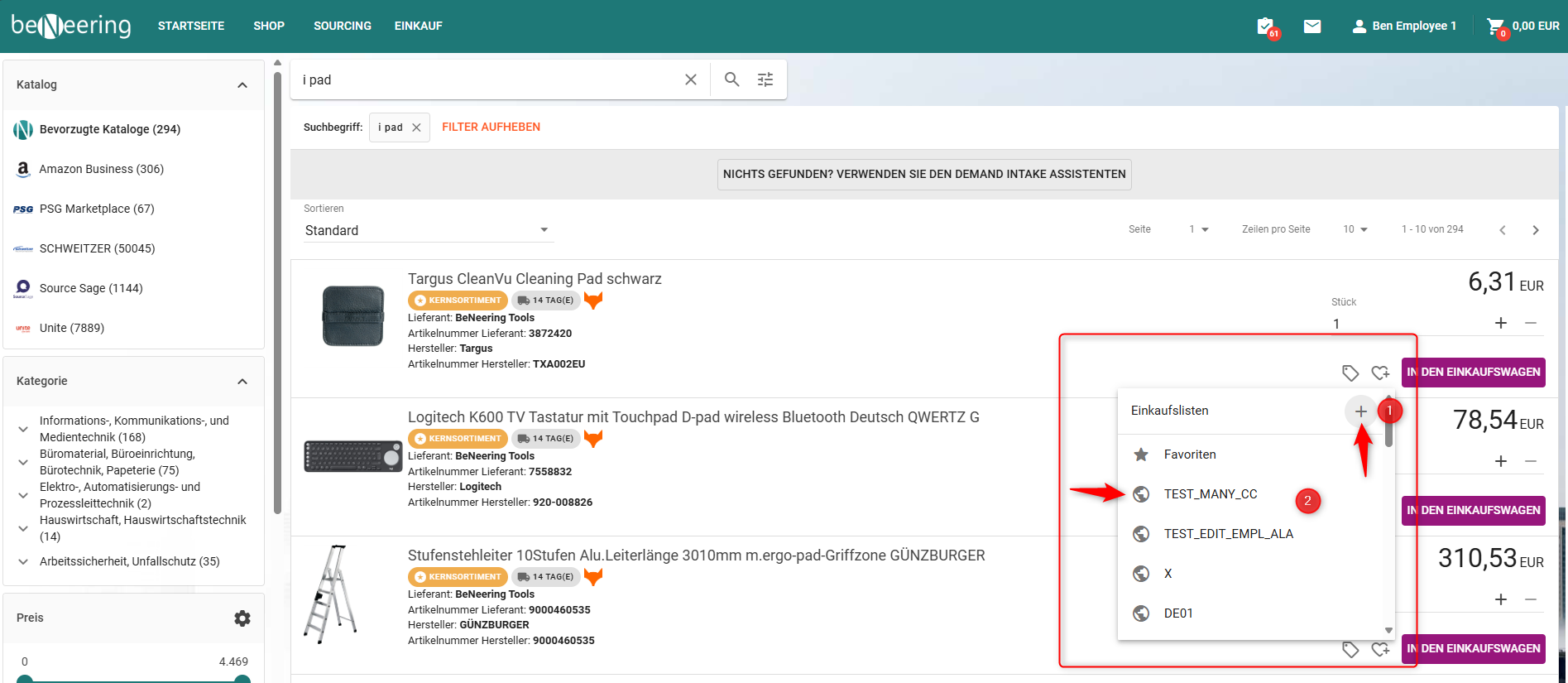Click the left price slider handle
The image size is (1568, 683).
pyautogui.click(x=25, y=679)
